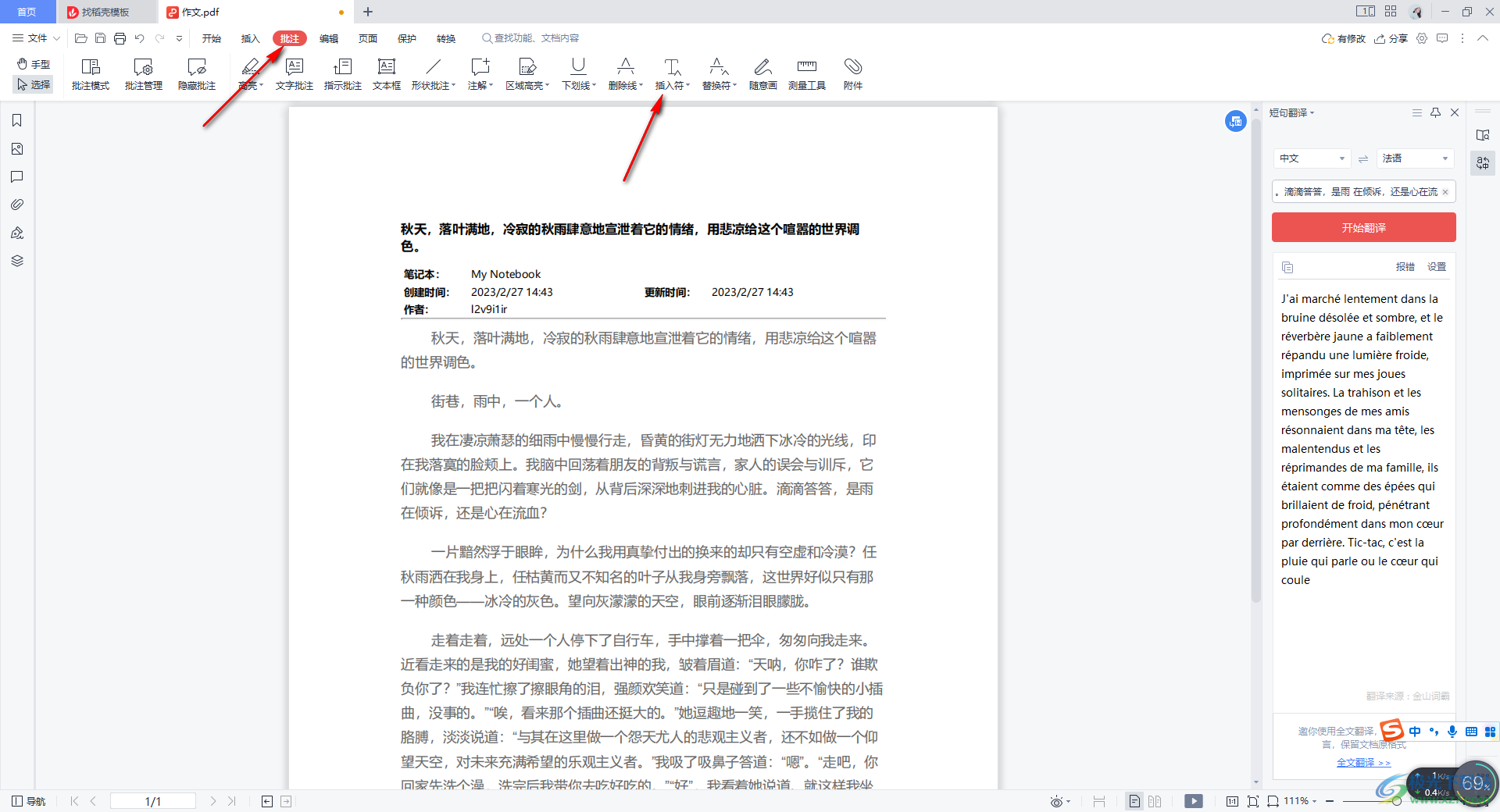Open the 111% zoom level dropdown
1500x812 pixels.
pyautogui.click(x=1301, y=801)
